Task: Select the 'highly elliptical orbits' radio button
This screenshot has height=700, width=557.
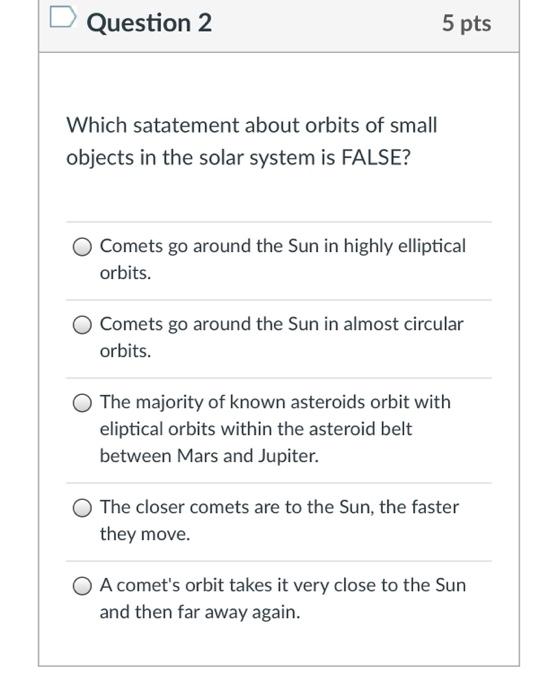Action: [x=83, y=247]
